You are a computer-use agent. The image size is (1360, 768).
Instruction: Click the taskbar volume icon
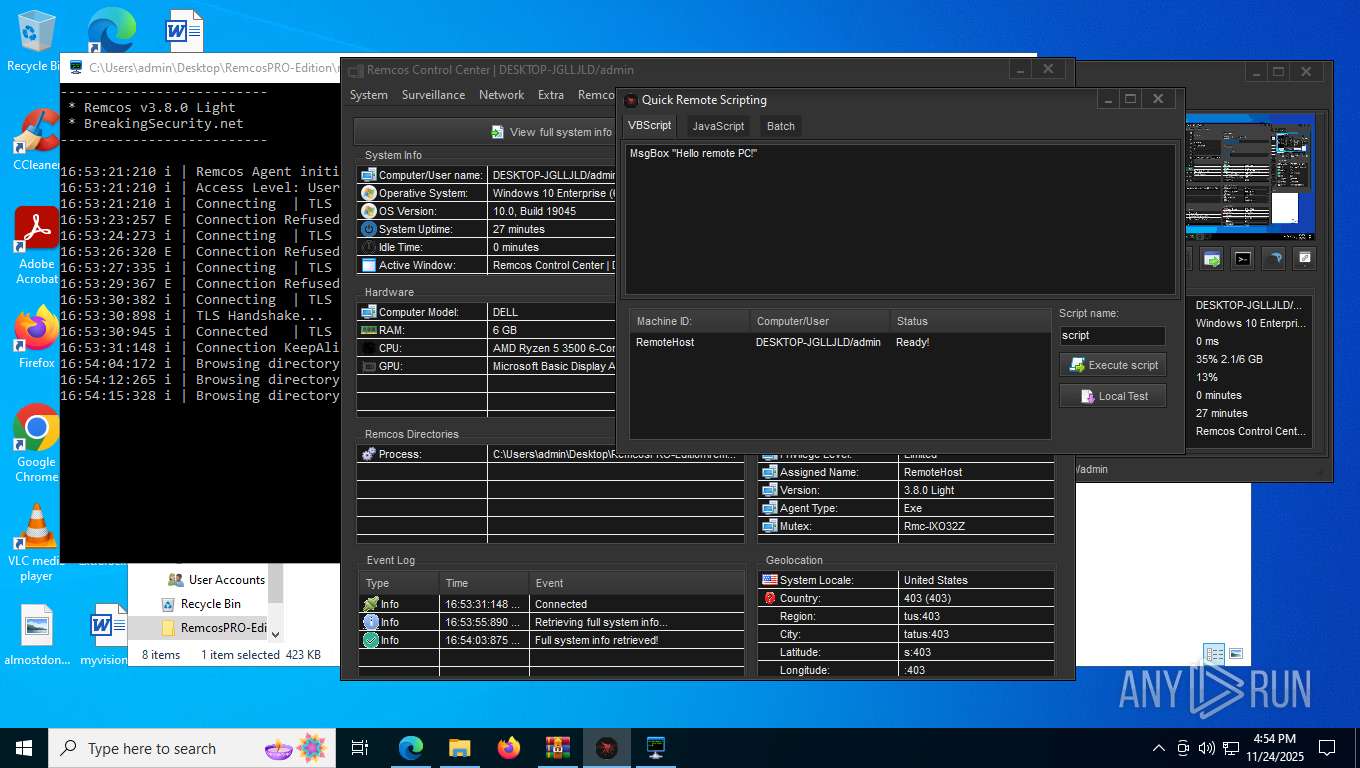click(x=1207, y=748)
